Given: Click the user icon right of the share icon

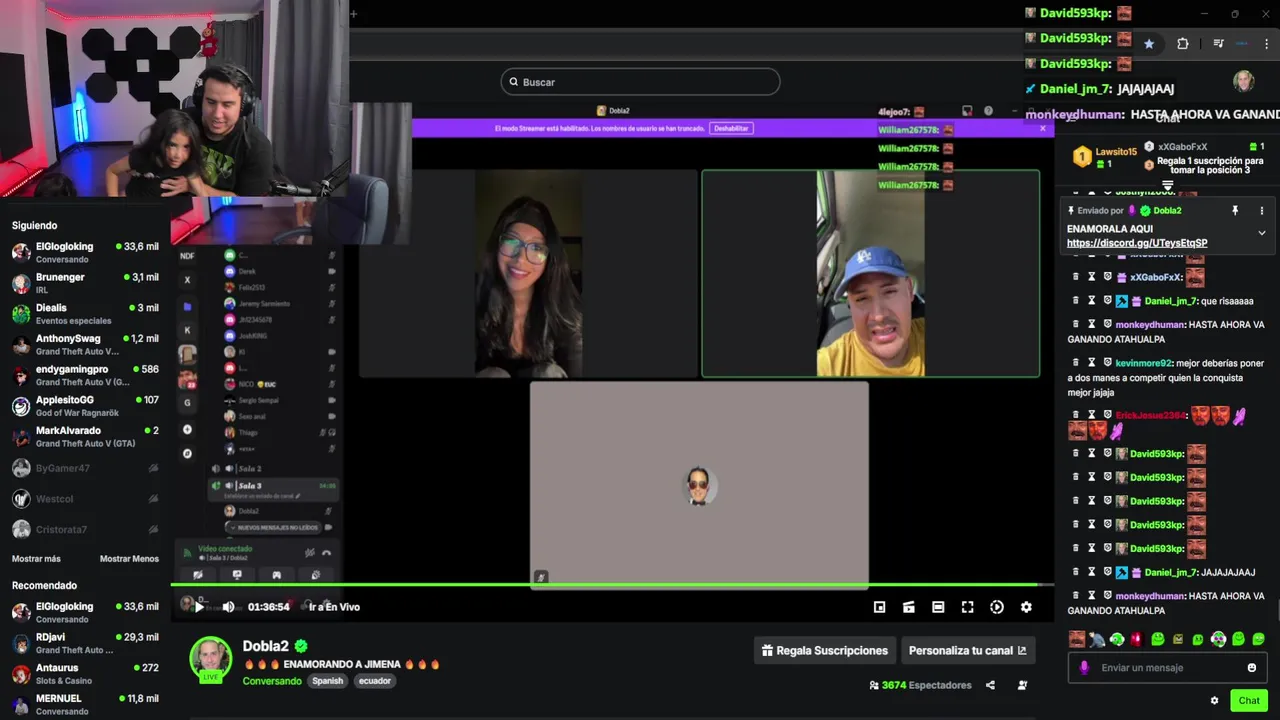Looking at the screenshot, I should click(x=1022, y=685).
